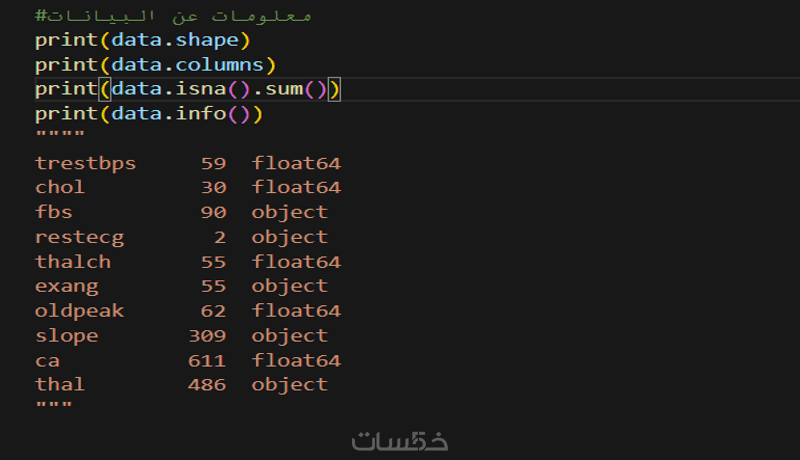Click the restecg row label
Screen dimensions: 800x460
(x=79, y=237)
